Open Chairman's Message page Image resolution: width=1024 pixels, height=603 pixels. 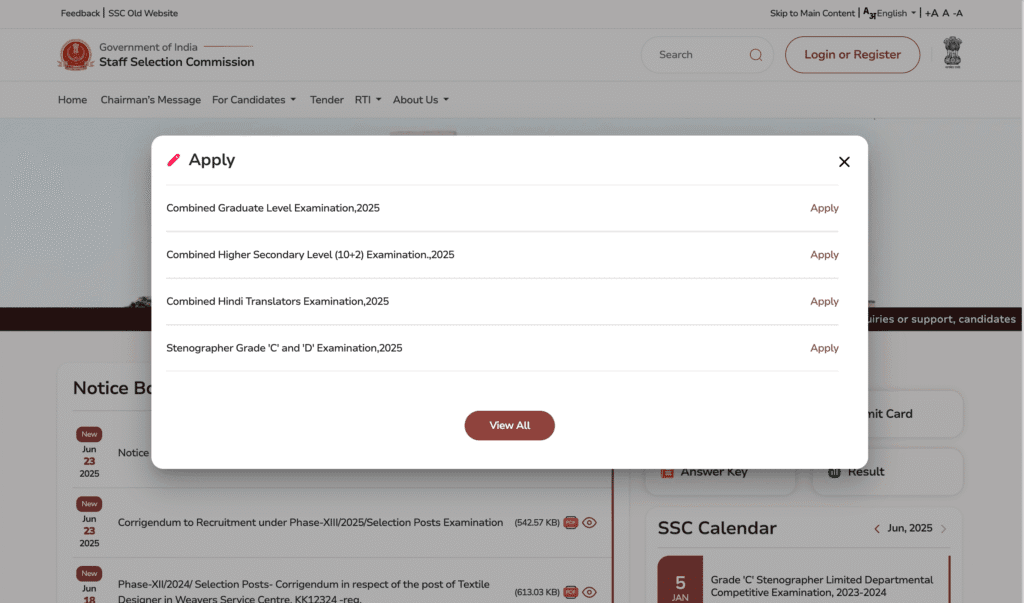tap(151, 100)
